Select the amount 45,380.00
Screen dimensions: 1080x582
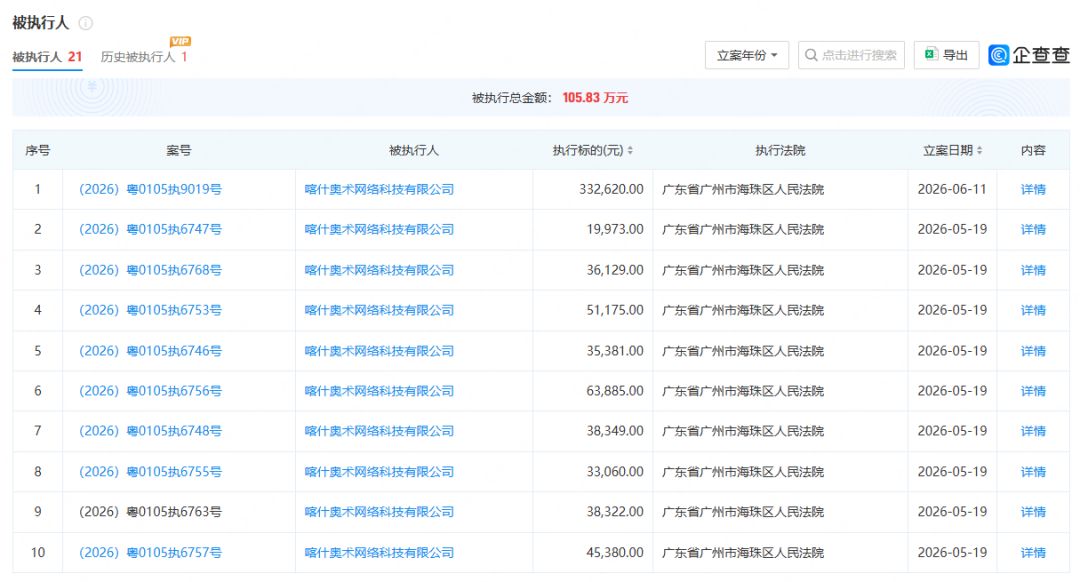pyautogui.click(x=615, y=552)
